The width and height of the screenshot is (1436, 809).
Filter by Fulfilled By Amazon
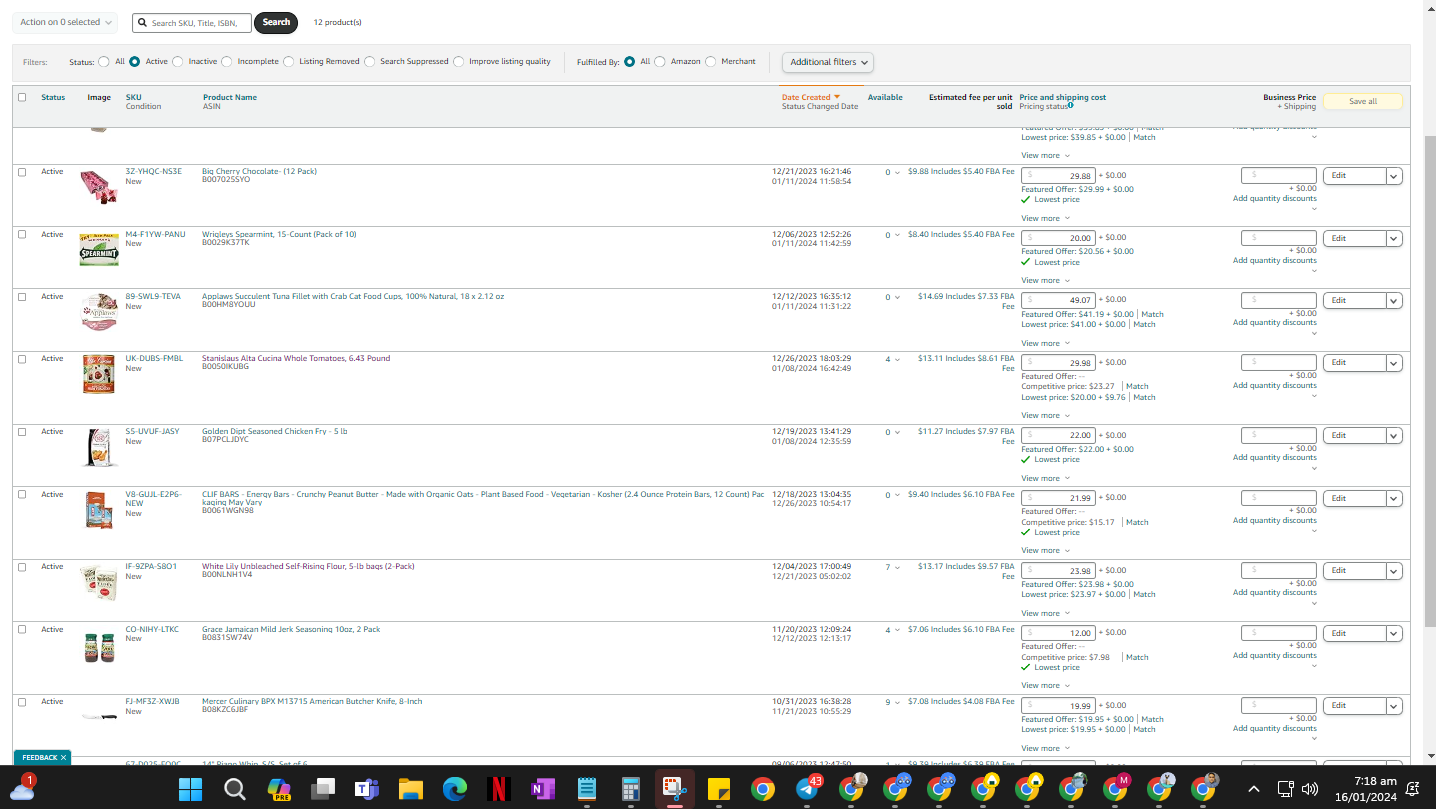pos(660,62)
